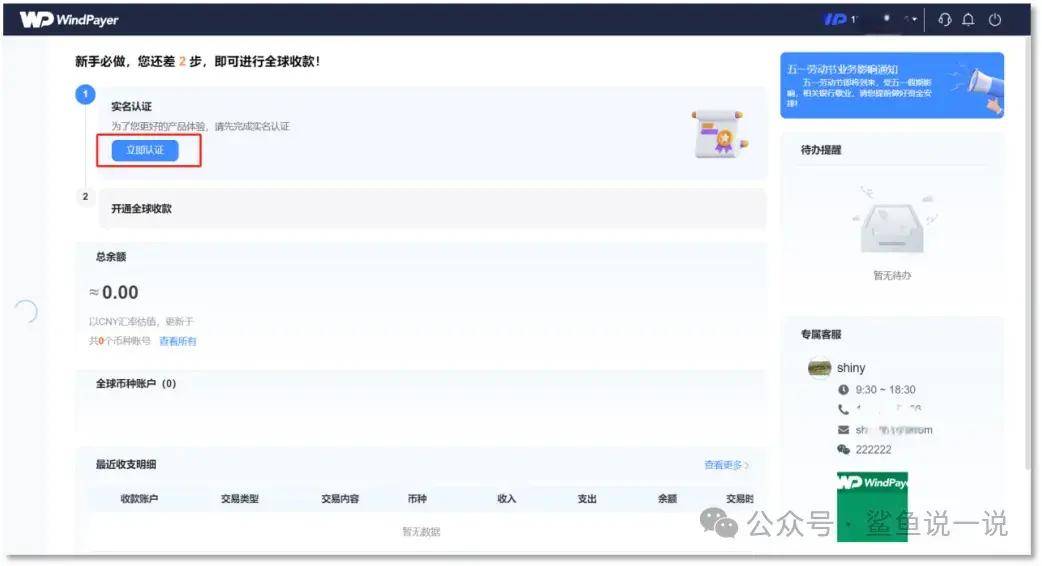Click the right-side vertical scrollbar
This screenshot has height=566, width=1042.
1031,250
